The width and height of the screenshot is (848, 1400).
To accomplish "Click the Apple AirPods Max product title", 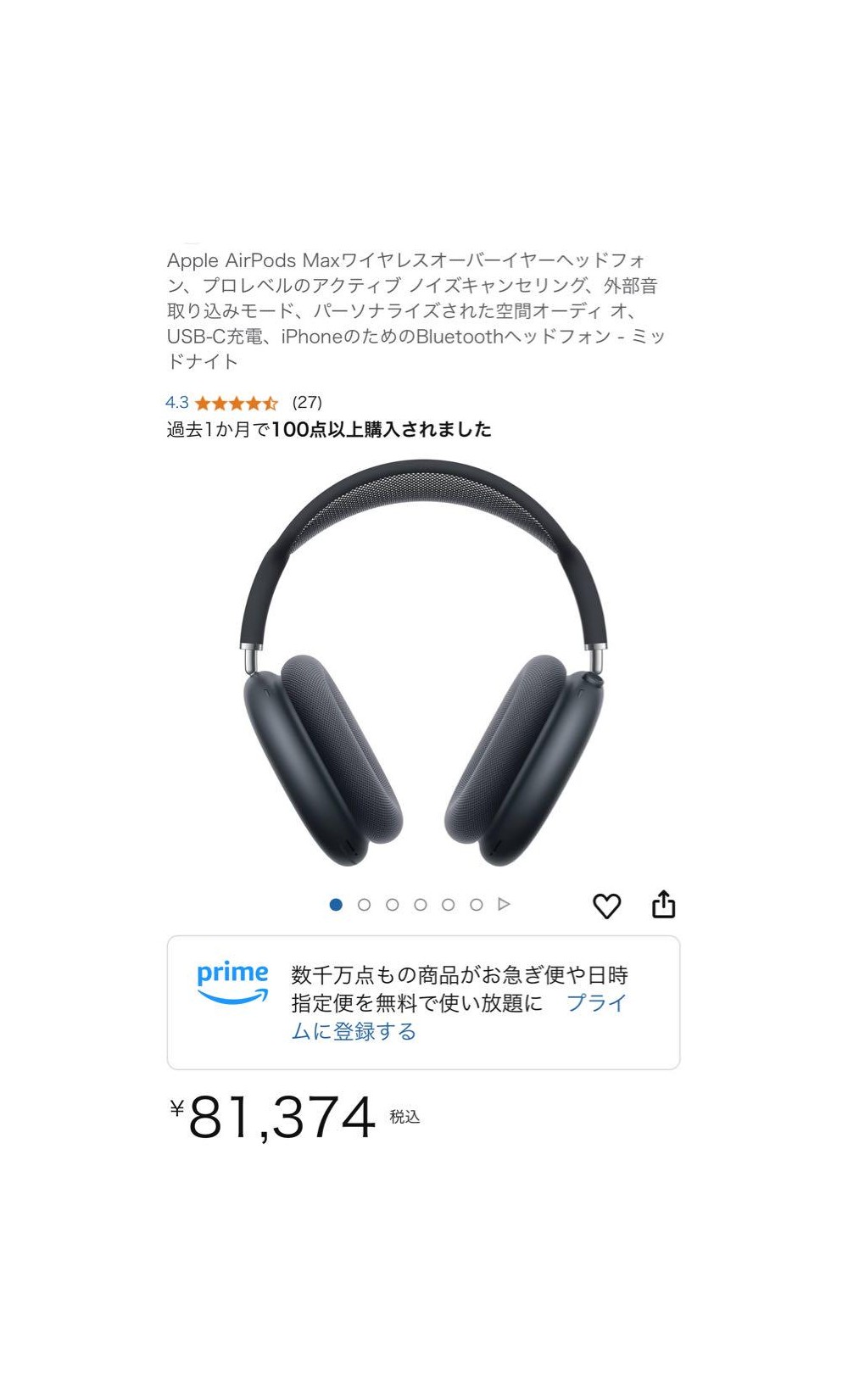I will [x=416, y=310].
